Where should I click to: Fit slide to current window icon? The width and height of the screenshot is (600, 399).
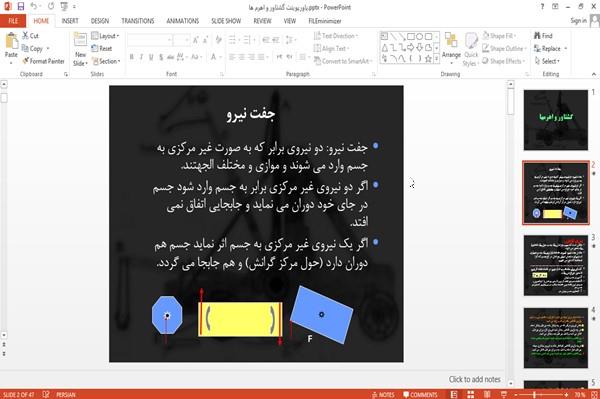pos(594,394)
